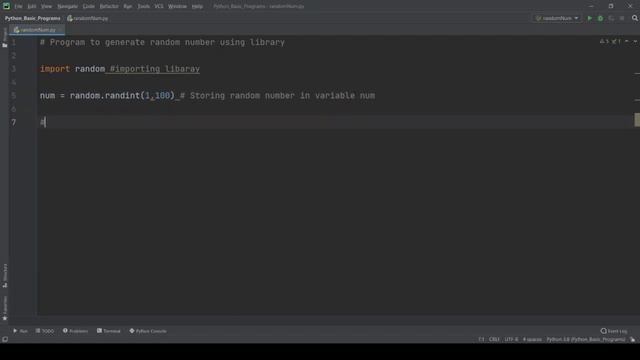Viewport: 640px width, 360px height.
Task: Open the Code menu
Action: pos(89,6)
